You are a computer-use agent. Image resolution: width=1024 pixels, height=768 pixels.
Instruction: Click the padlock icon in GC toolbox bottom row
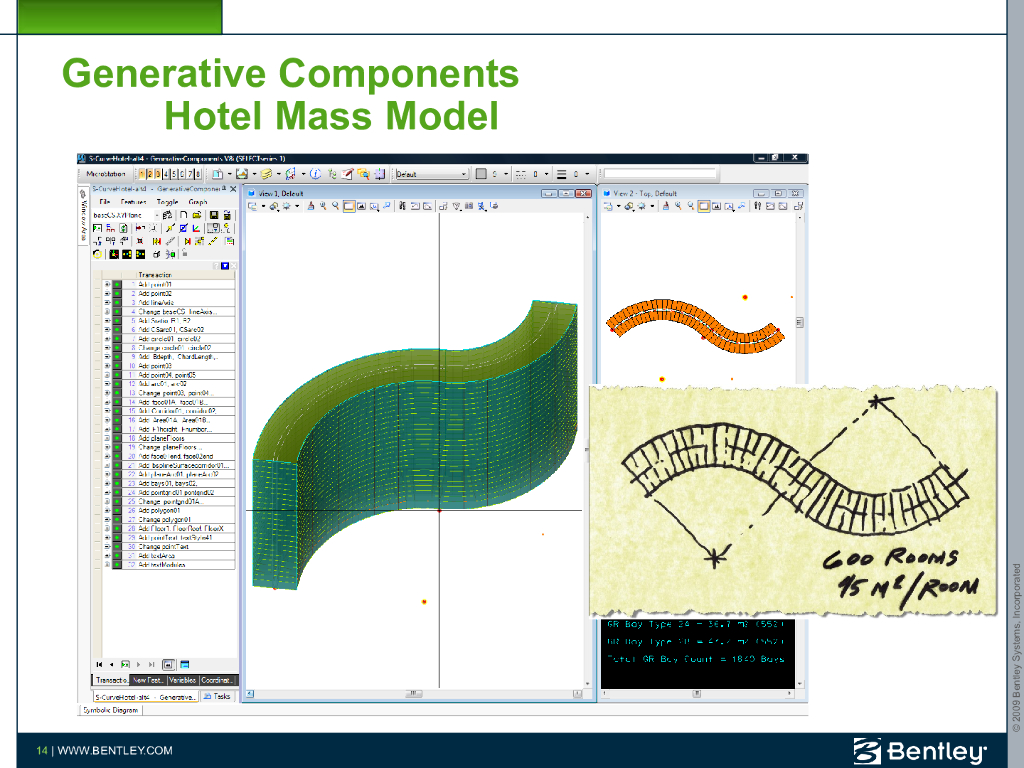pyautogui.click(x=184, y=254)
